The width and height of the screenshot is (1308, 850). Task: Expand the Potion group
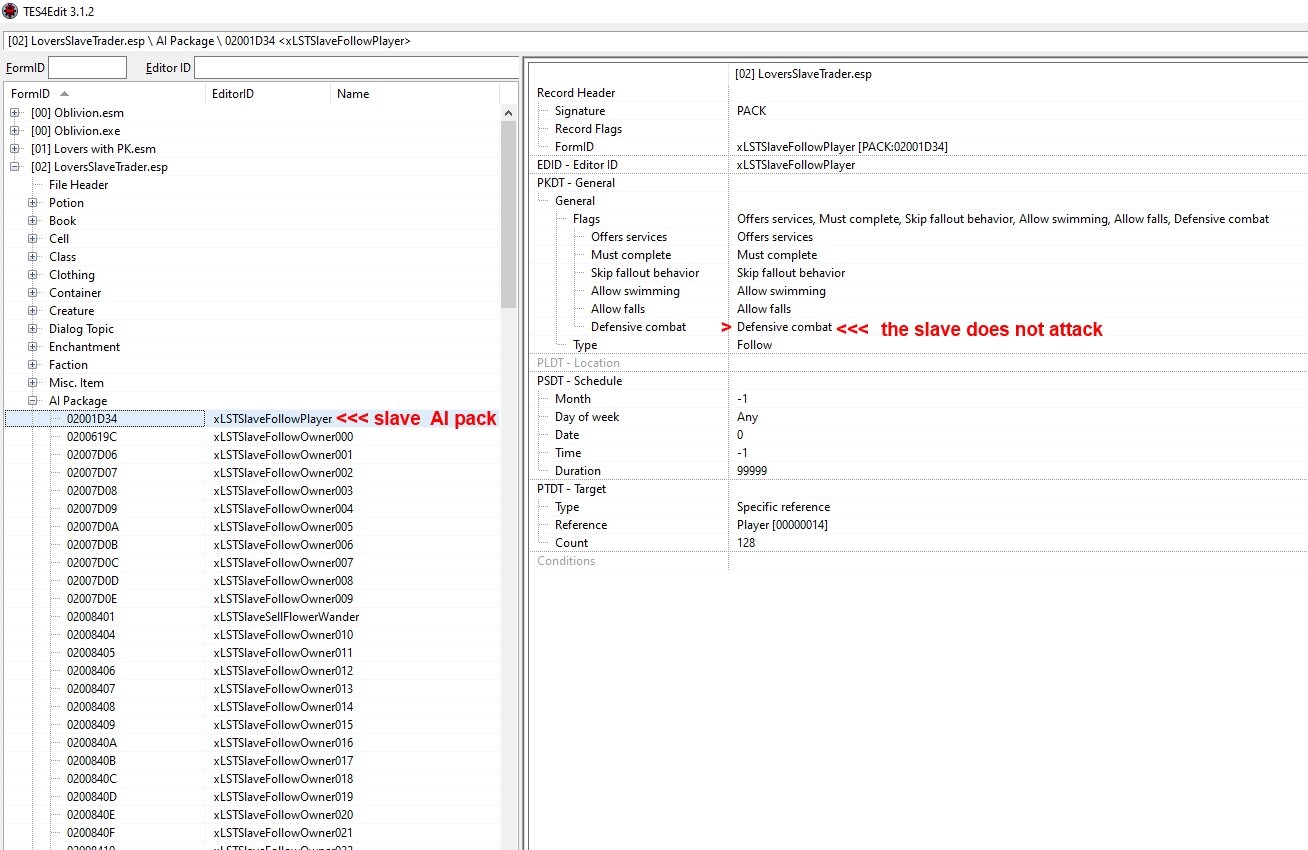(33, 203)
